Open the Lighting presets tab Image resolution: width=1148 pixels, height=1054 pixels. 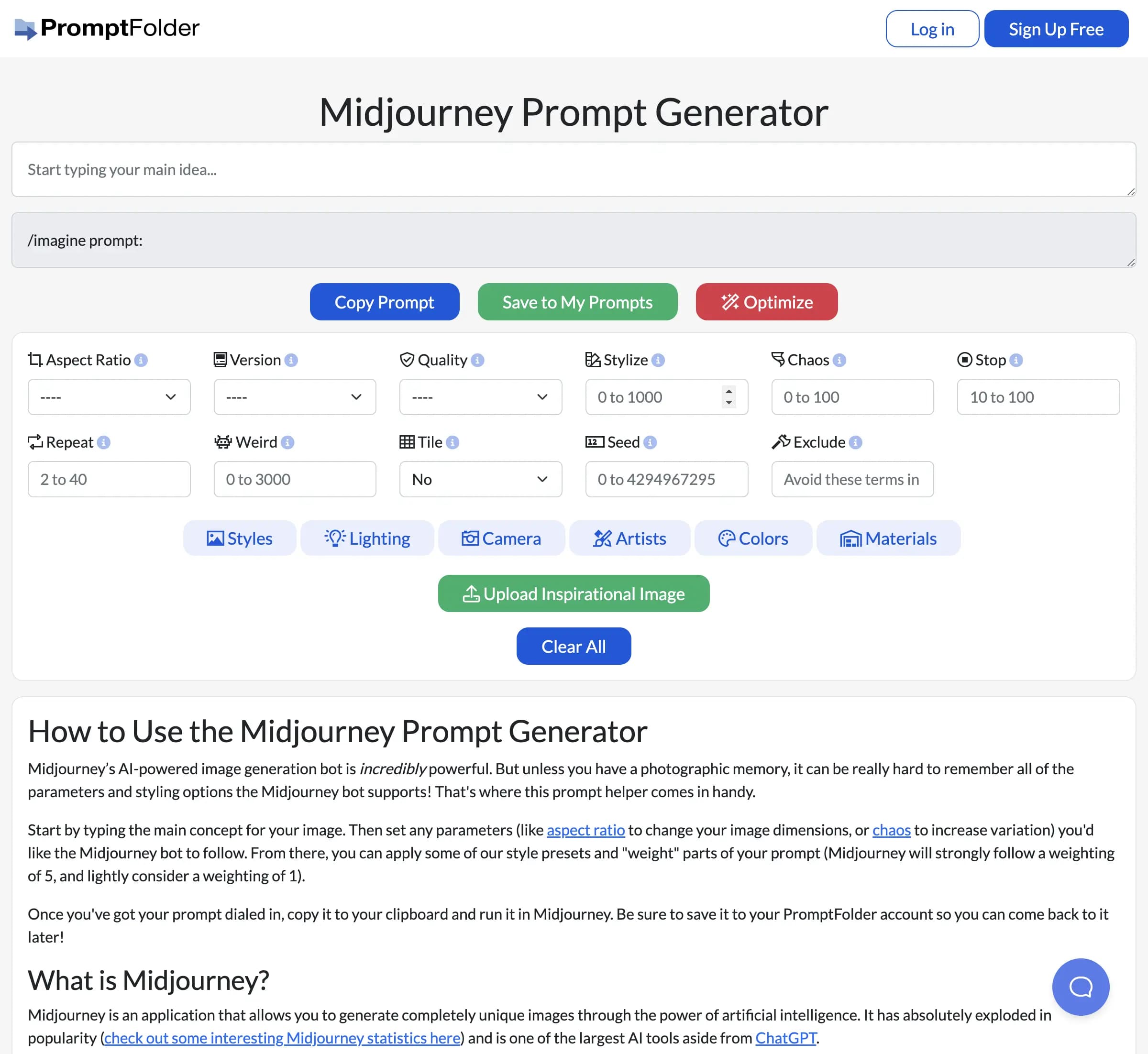point(367,538)
